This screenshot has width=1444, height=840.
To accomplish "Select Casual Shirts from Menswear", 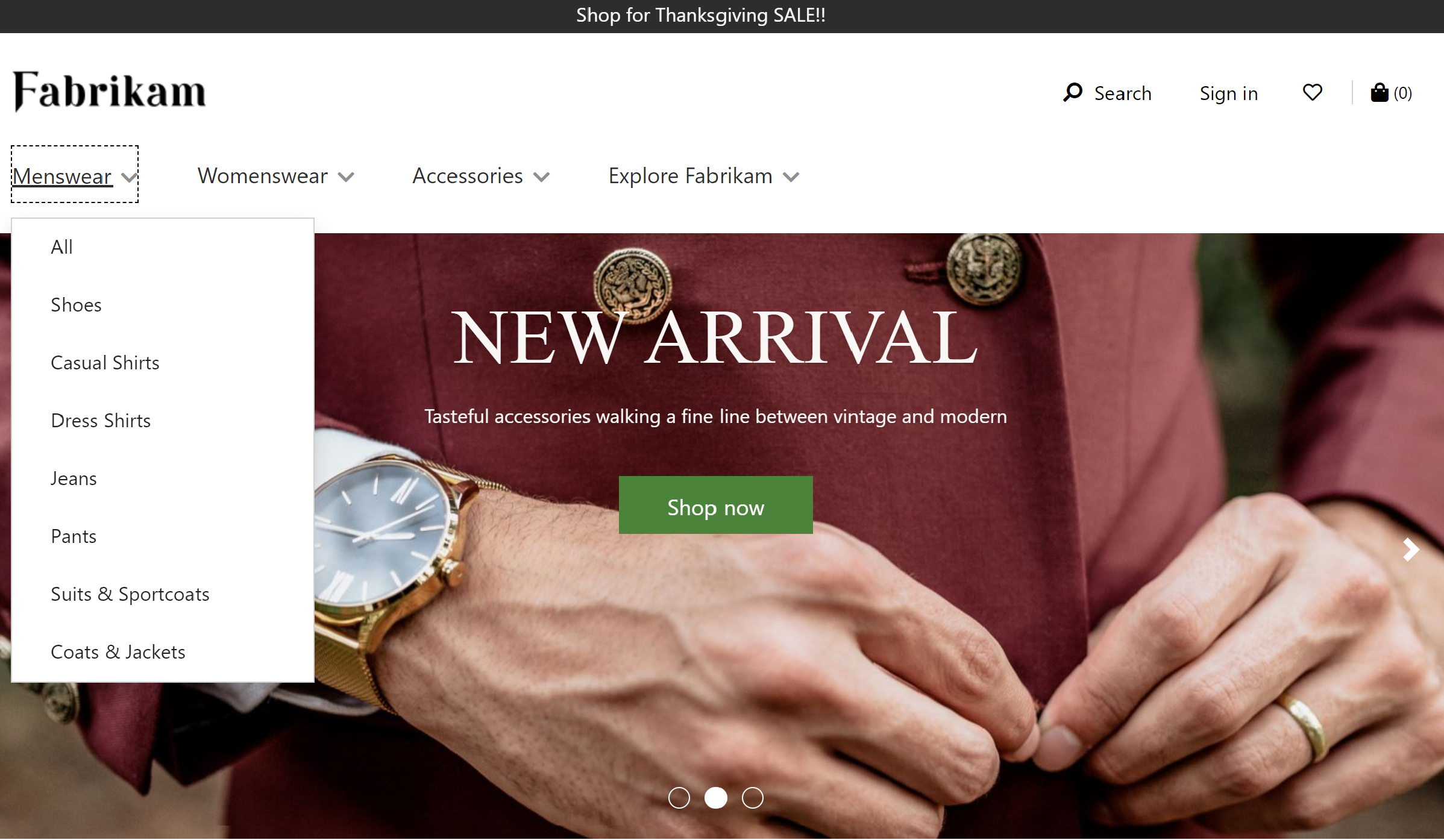I will [105, 362].
